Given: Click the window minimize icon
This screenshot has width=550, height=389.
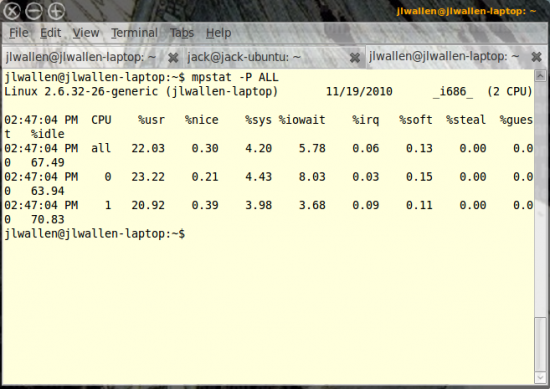Looking at the screenshot, I should (x=34, y=11).
